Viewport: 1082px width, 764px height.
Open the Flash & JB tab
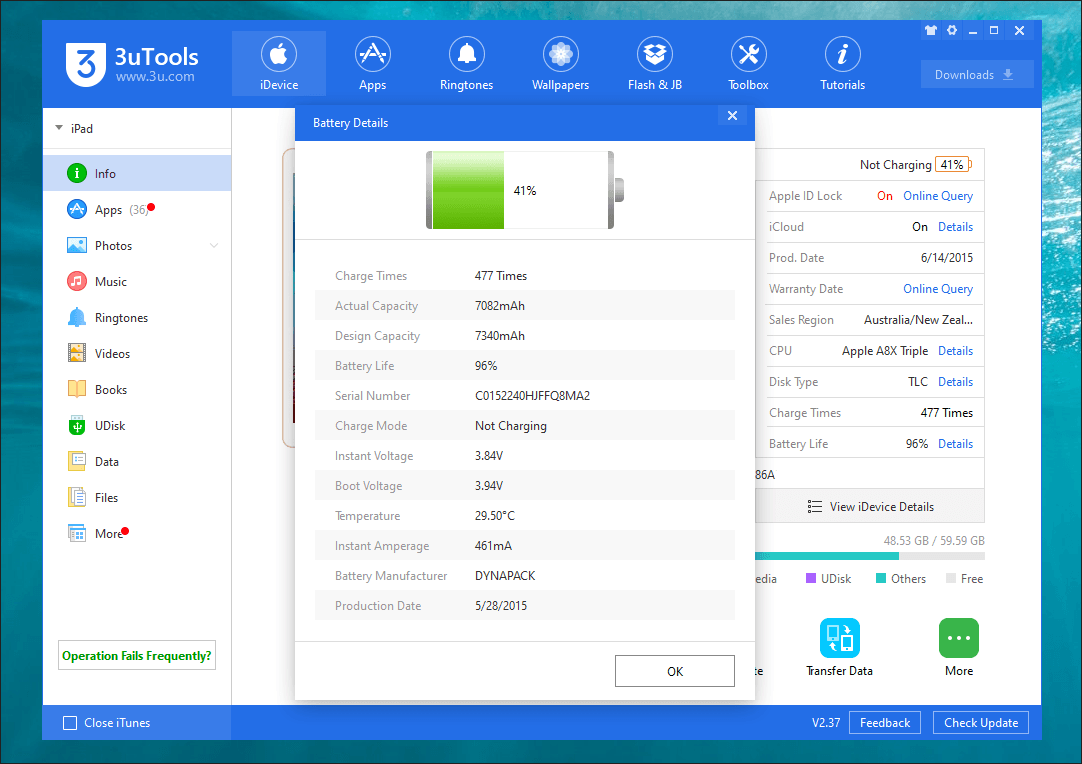coord(655,63)
